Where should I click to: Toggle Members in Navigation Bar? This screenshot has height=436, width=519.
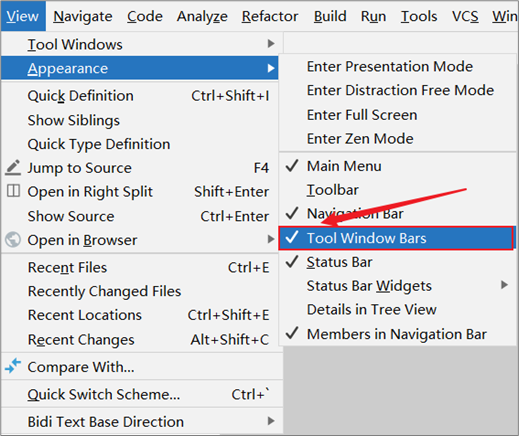(x=397, y=334)
